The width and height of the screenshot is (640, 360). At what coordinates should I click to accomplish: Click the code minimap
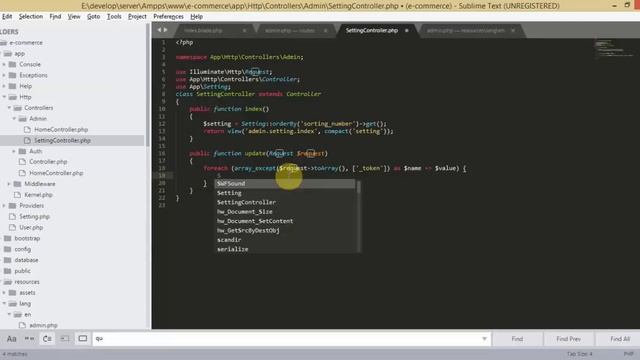pos(614,49)
